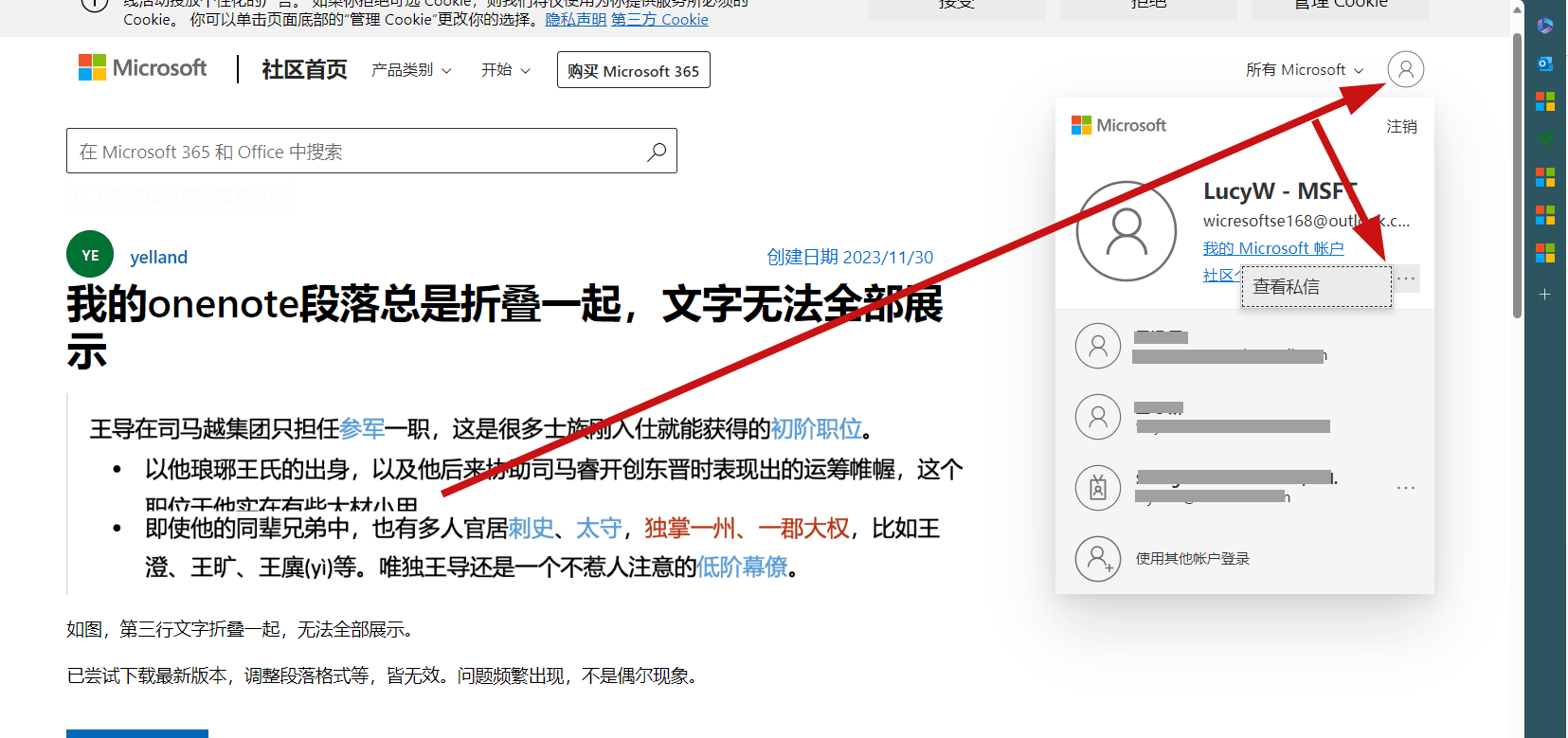The height and width of the screenshot is (738, 1568).
Task: Expand the 产品类别 dropdown
Action: point(411,70)
